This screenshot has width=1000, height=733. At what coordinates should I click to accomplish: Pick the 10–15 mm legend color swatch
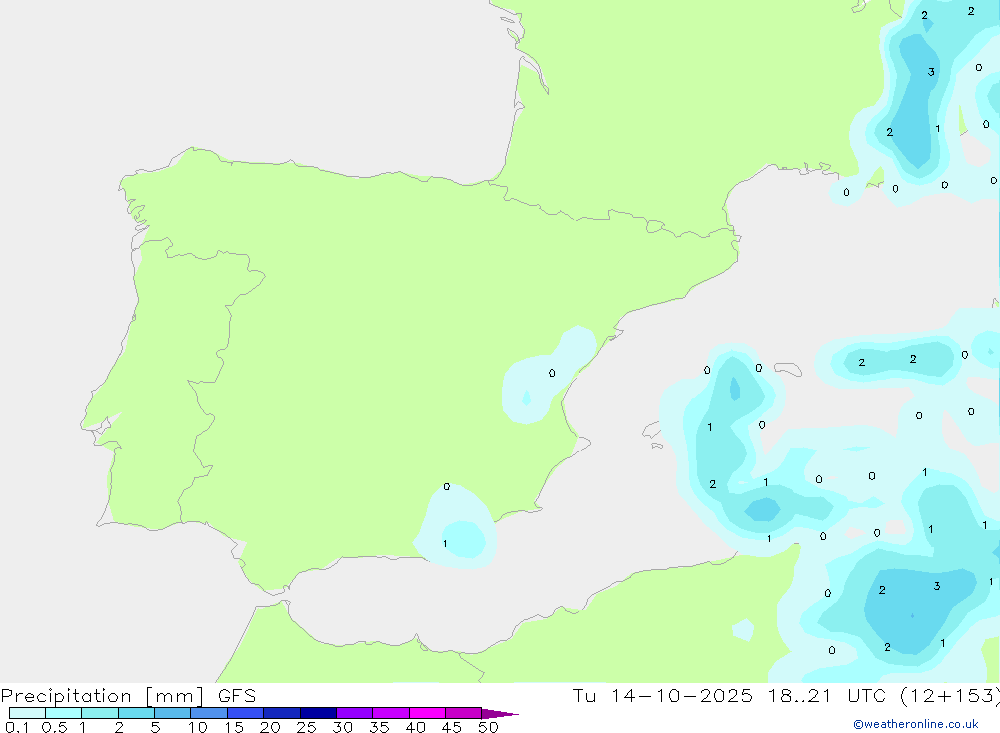pos(209,713)
